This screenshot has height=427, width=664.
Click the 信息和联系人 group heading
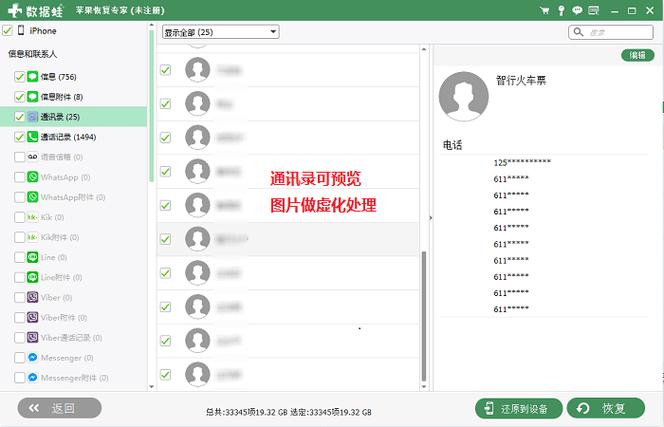(32, 54)
